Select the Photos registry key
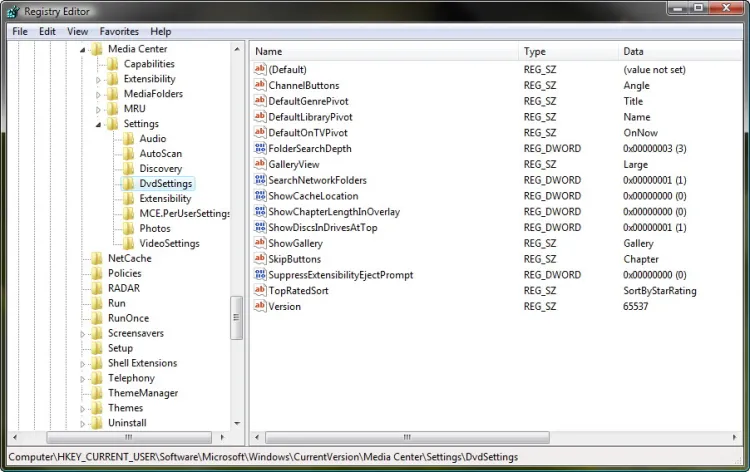This screenshot has height=472, width=750. (154, 229)
